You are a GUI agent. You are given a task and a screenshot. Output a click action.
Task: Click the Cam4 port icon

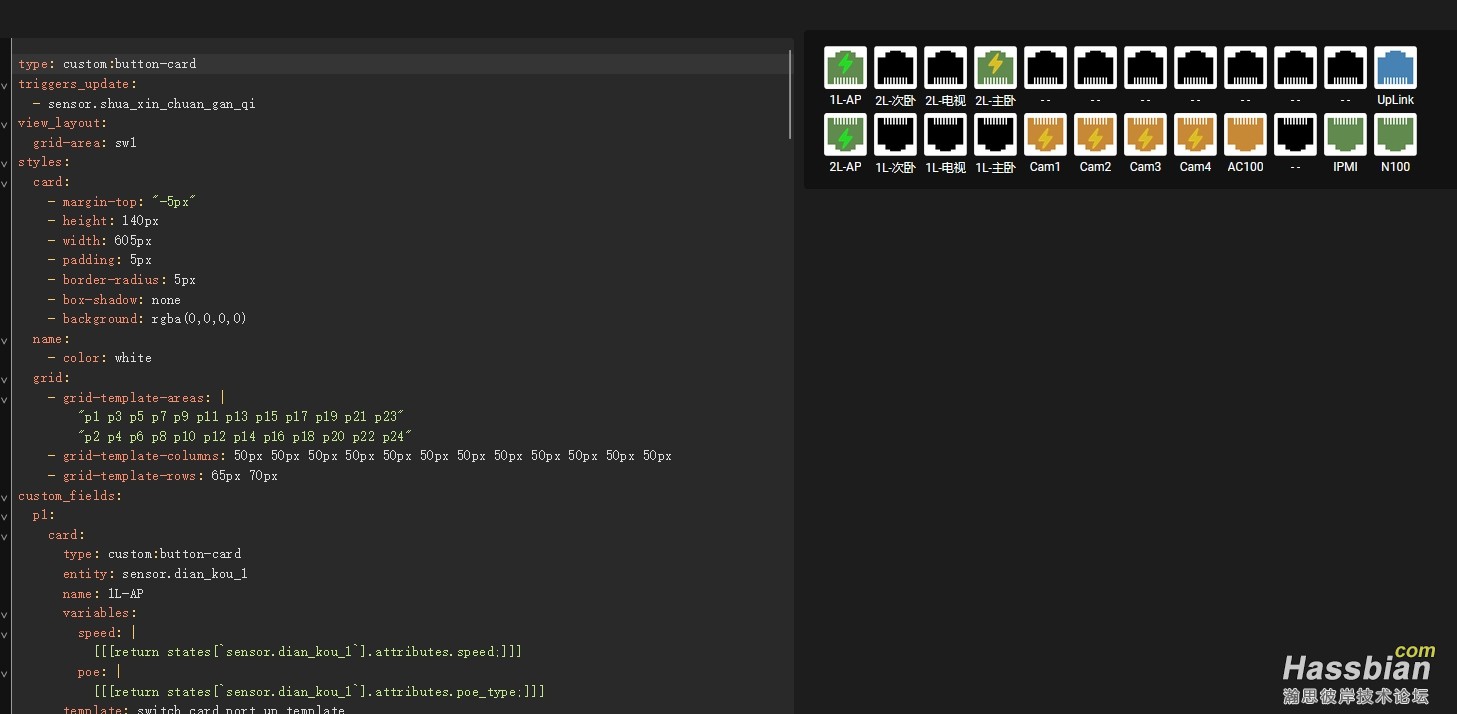(1195, 135)
